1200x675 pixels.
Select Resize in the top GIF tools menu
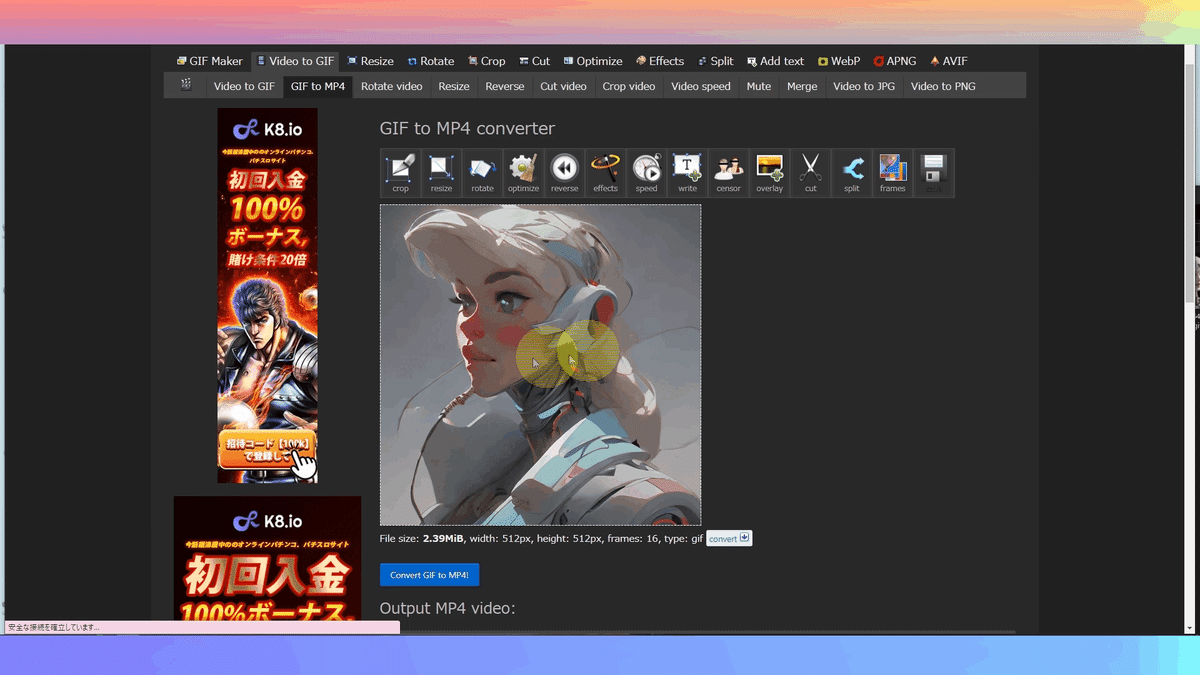coord(370,61)
